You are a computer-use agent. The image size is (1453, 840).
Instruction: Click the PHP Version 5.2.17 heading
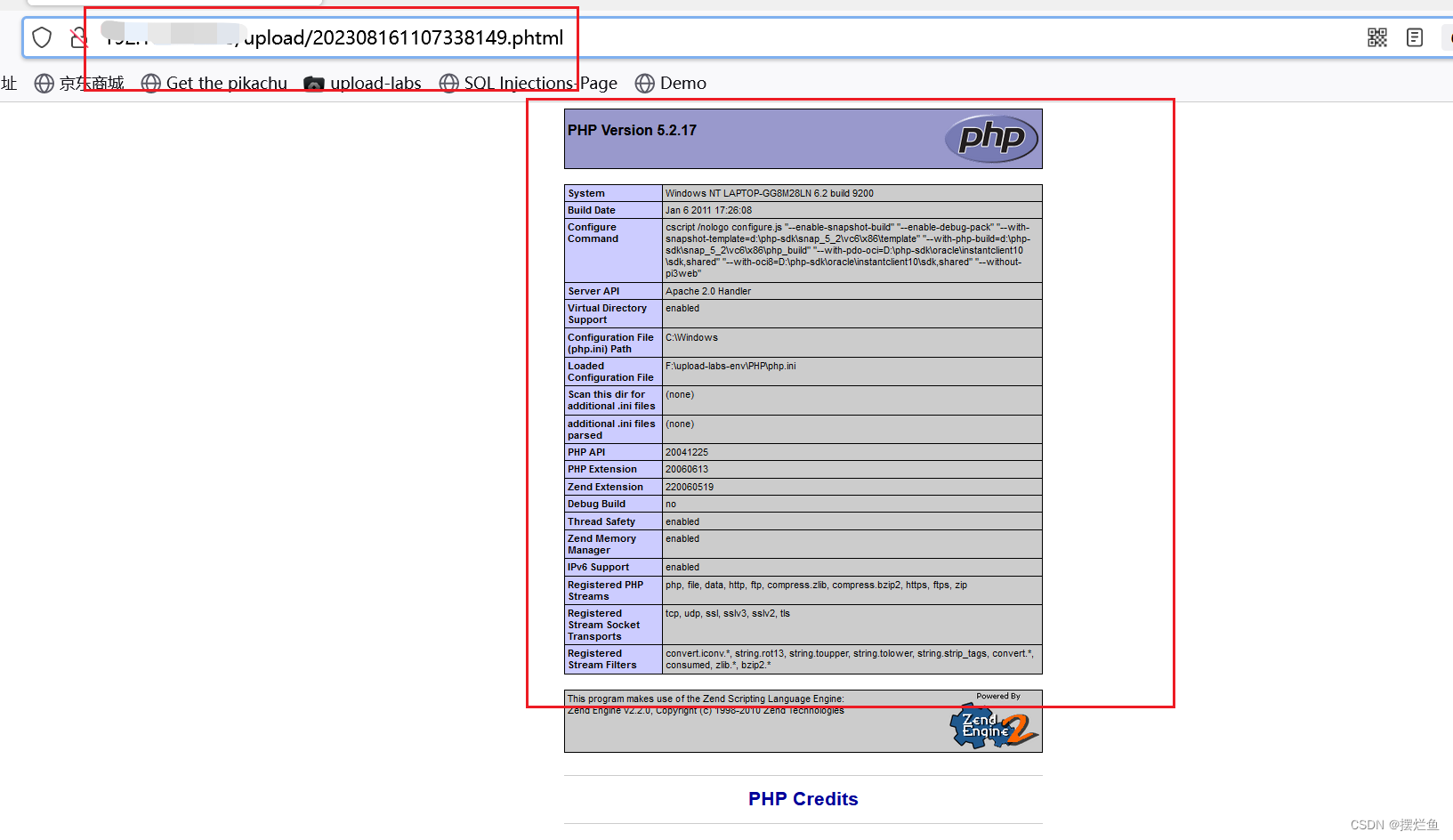click(x=632, y=130)
